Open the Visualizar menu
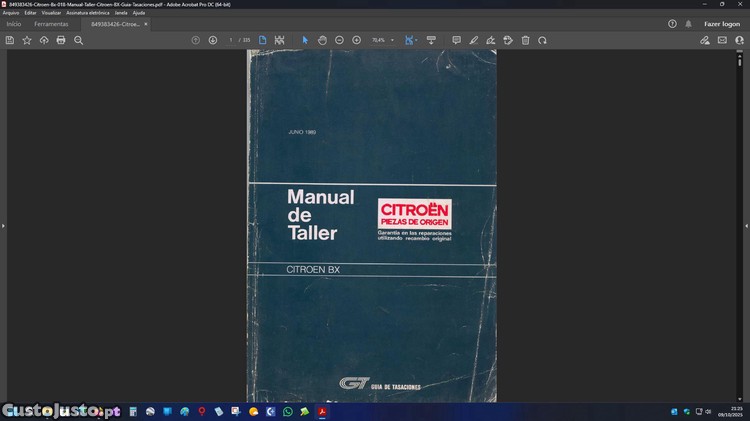This screenshot has height=421, width=750. pos(51,13)
